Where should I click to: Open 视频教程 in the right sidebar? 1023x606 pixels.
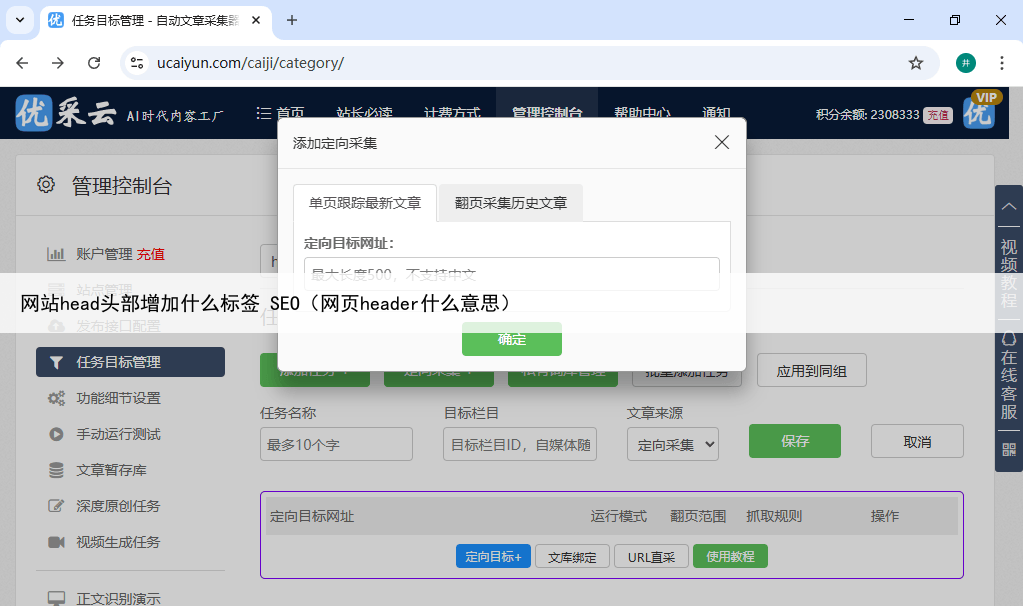tap(1008, 272)
